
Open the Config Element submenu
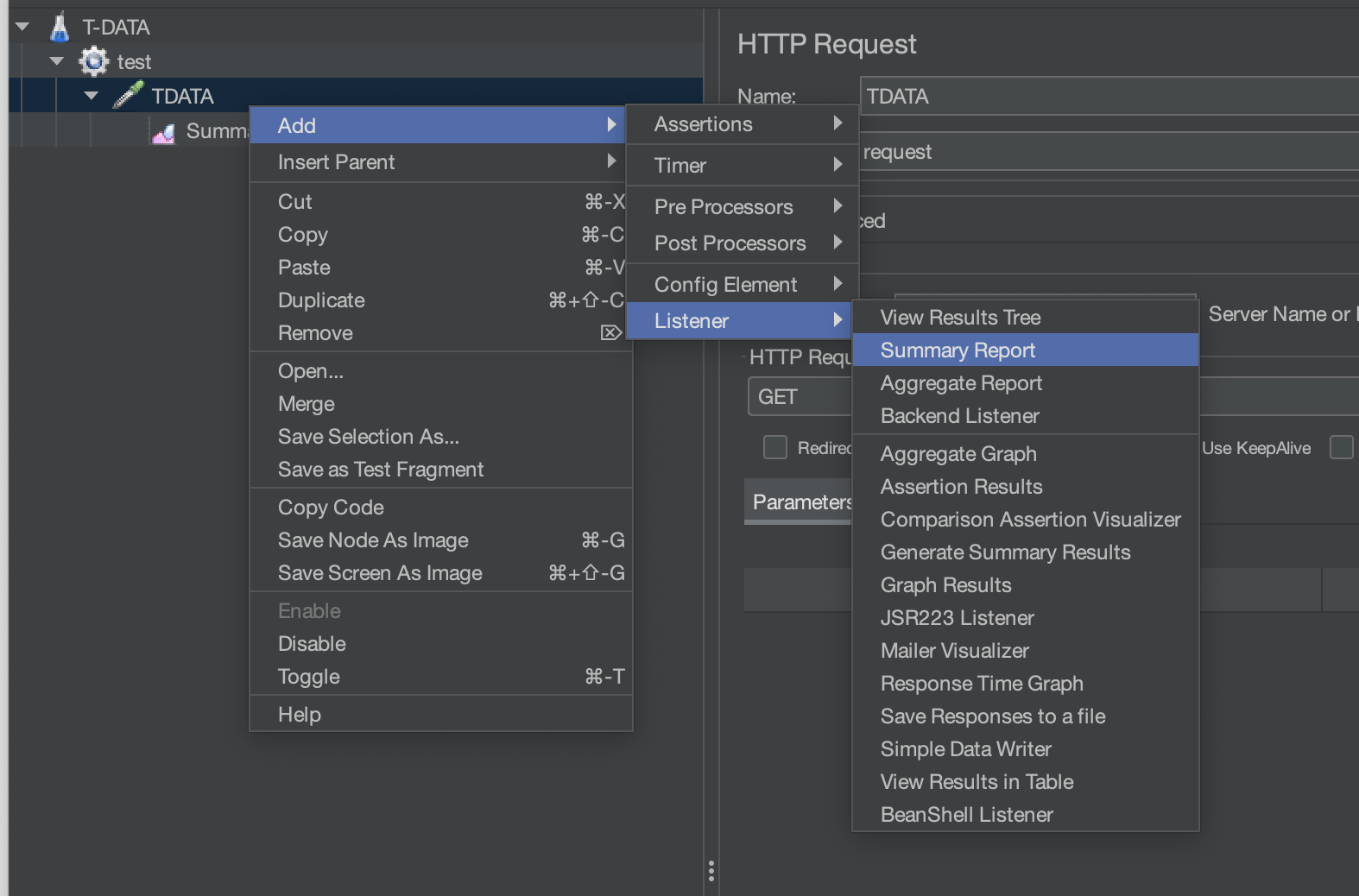743,285
